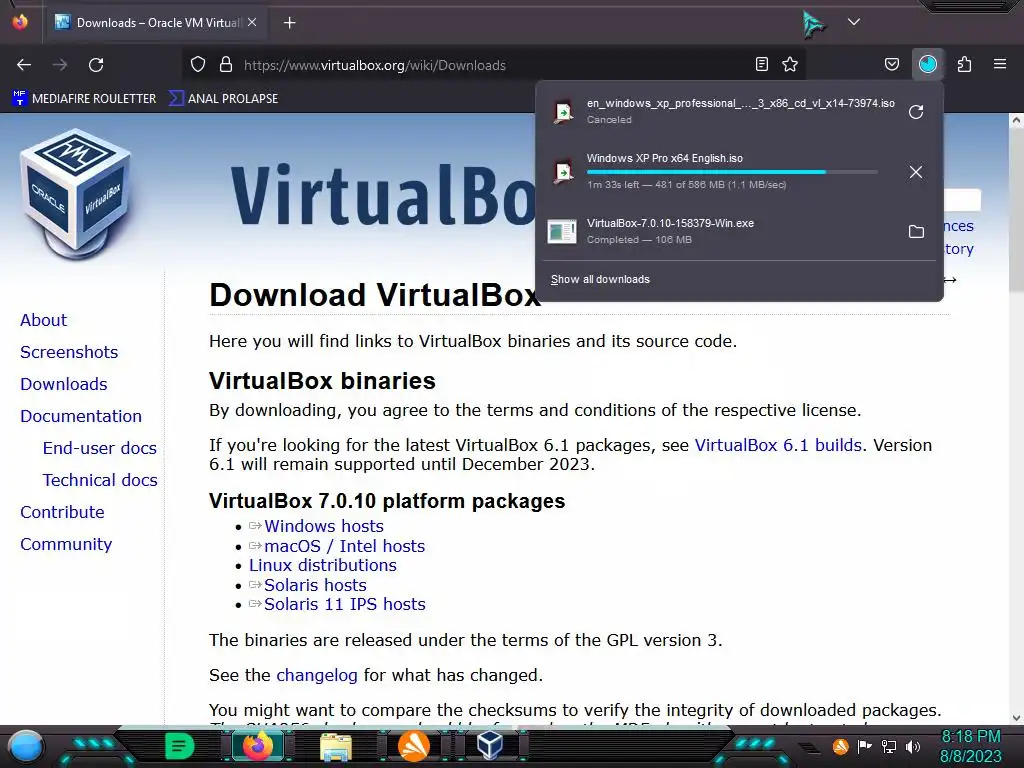
Task: Open the second bookmark in bookmarks toolbar
Action: 223,99
